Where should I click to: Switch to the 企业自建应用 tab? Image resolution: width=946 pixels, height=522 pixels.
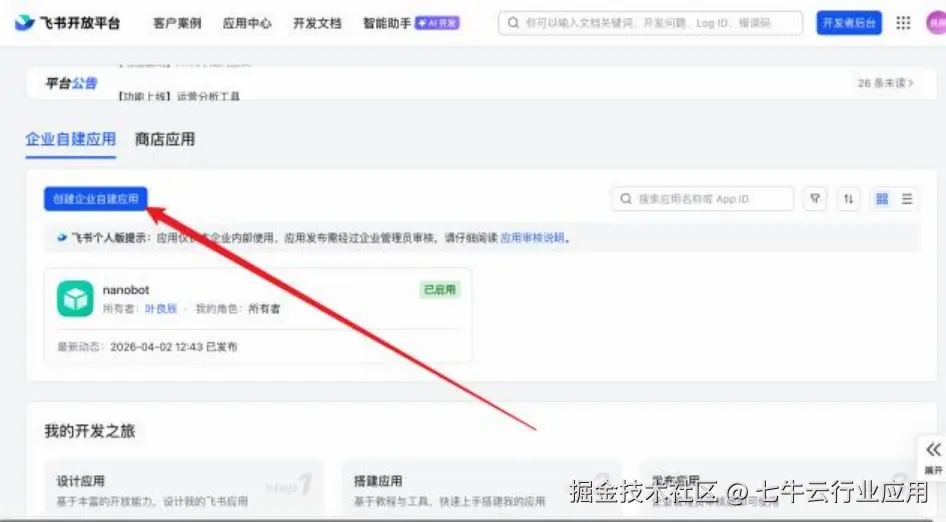coord(71,139)
